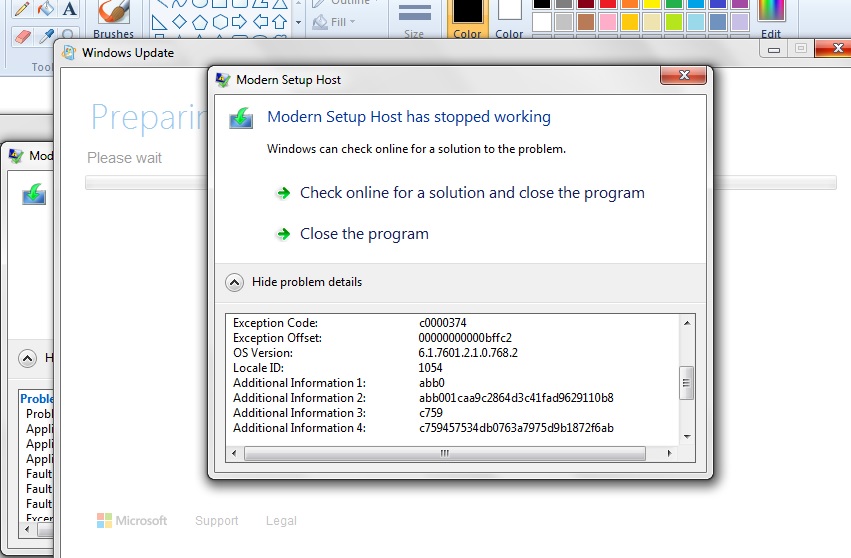Viewport: 851px width, 558px height.
Task: Select Locale ID value '1054'
Action: point(430,368)
